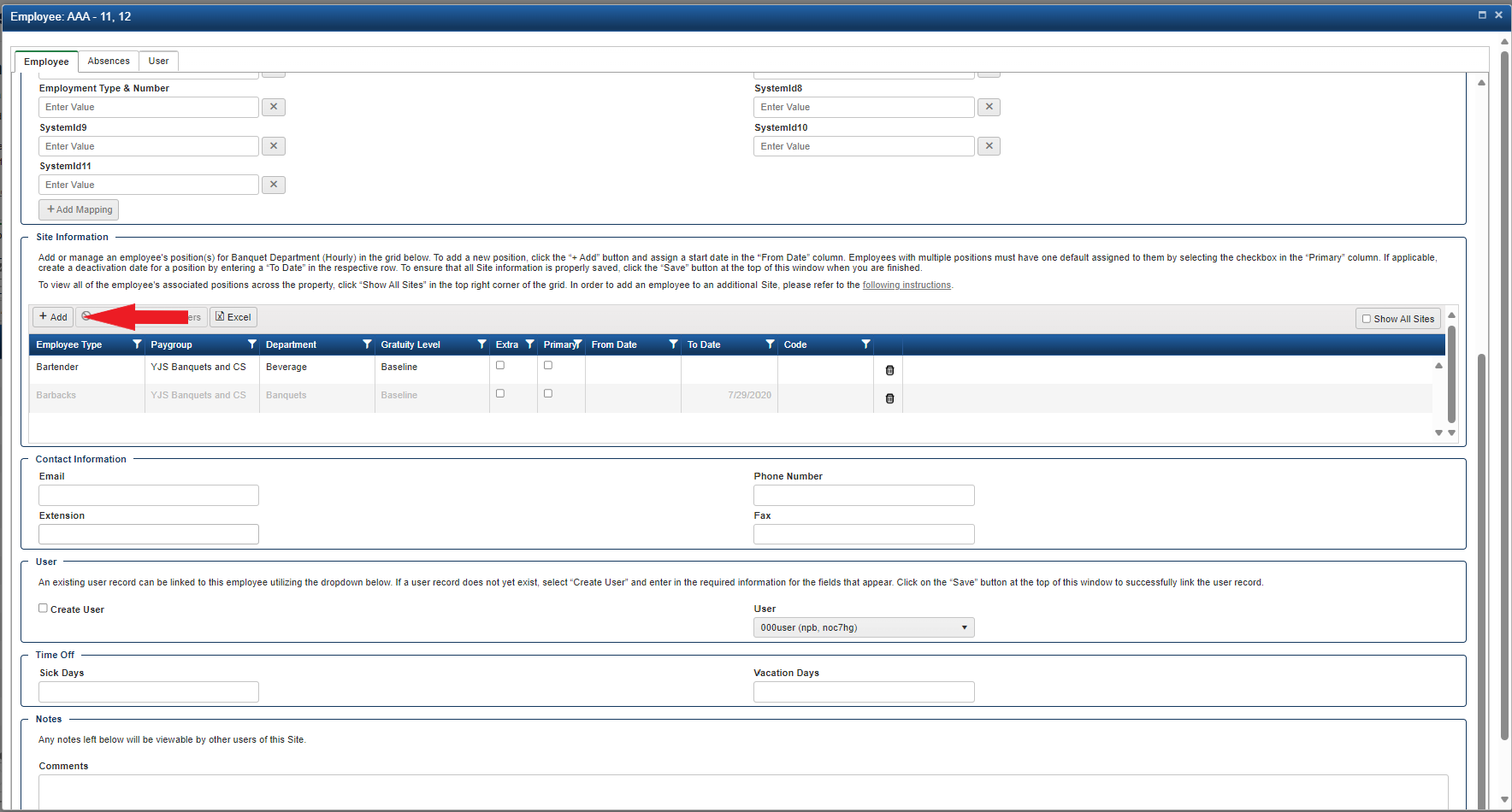Open filter for To Date column

tap(770, 344)
